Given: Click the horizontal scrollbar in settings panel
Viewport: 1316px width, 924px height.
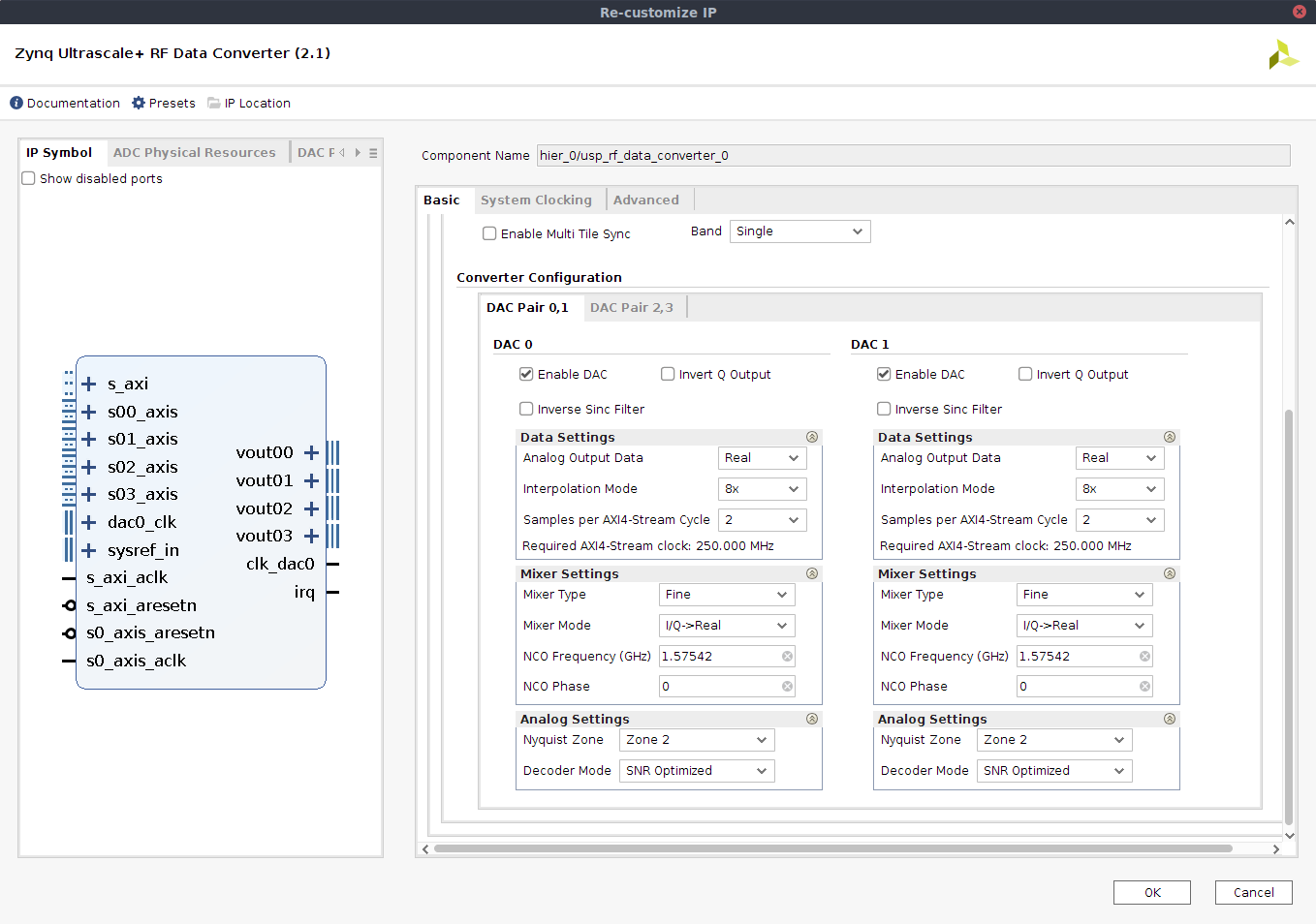Looking at the screenshot, I should 833,848.
